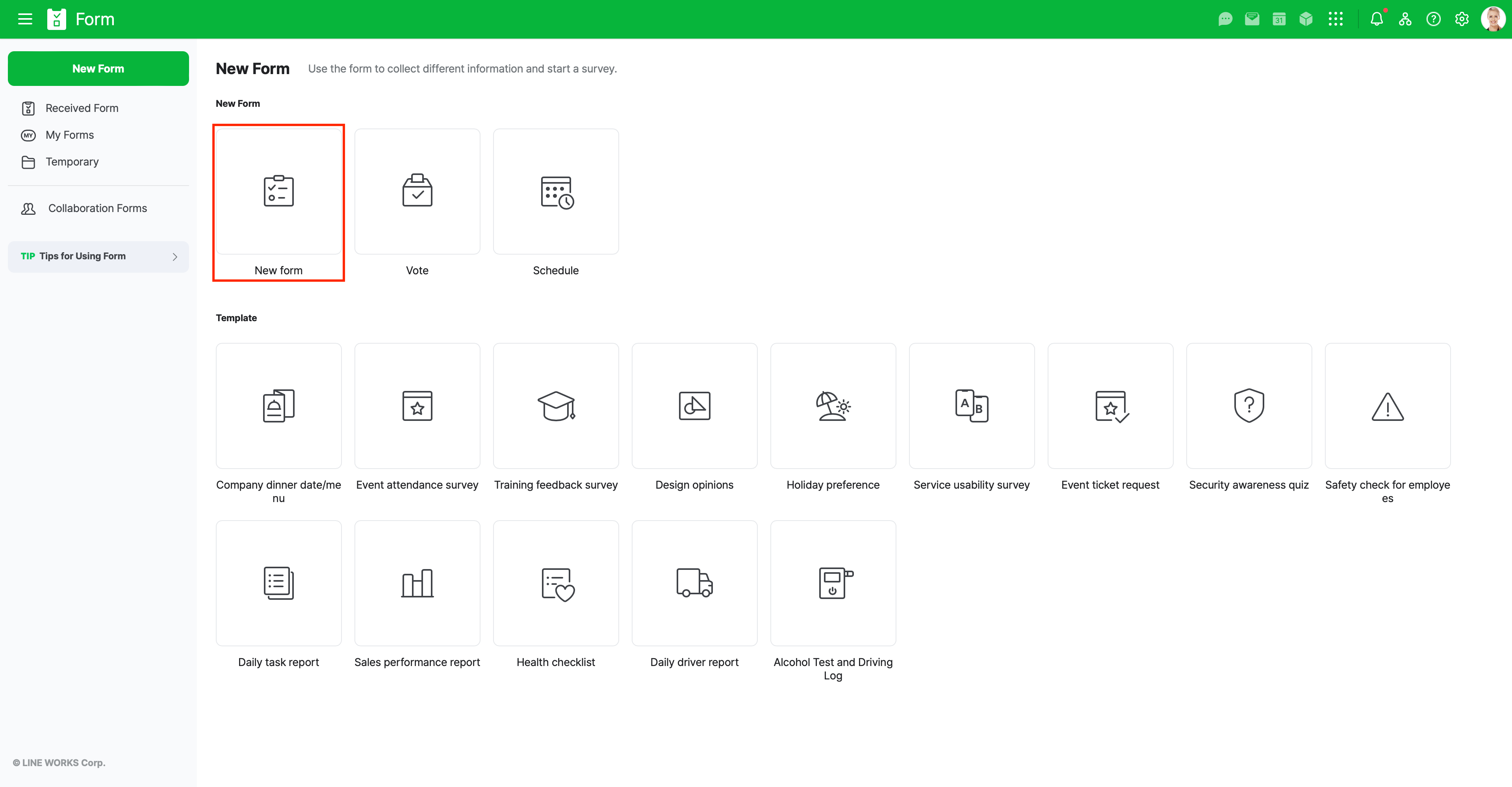Select My Forms in the sidebar
This screenshot has width=1512, height=787.
(69, 134)
